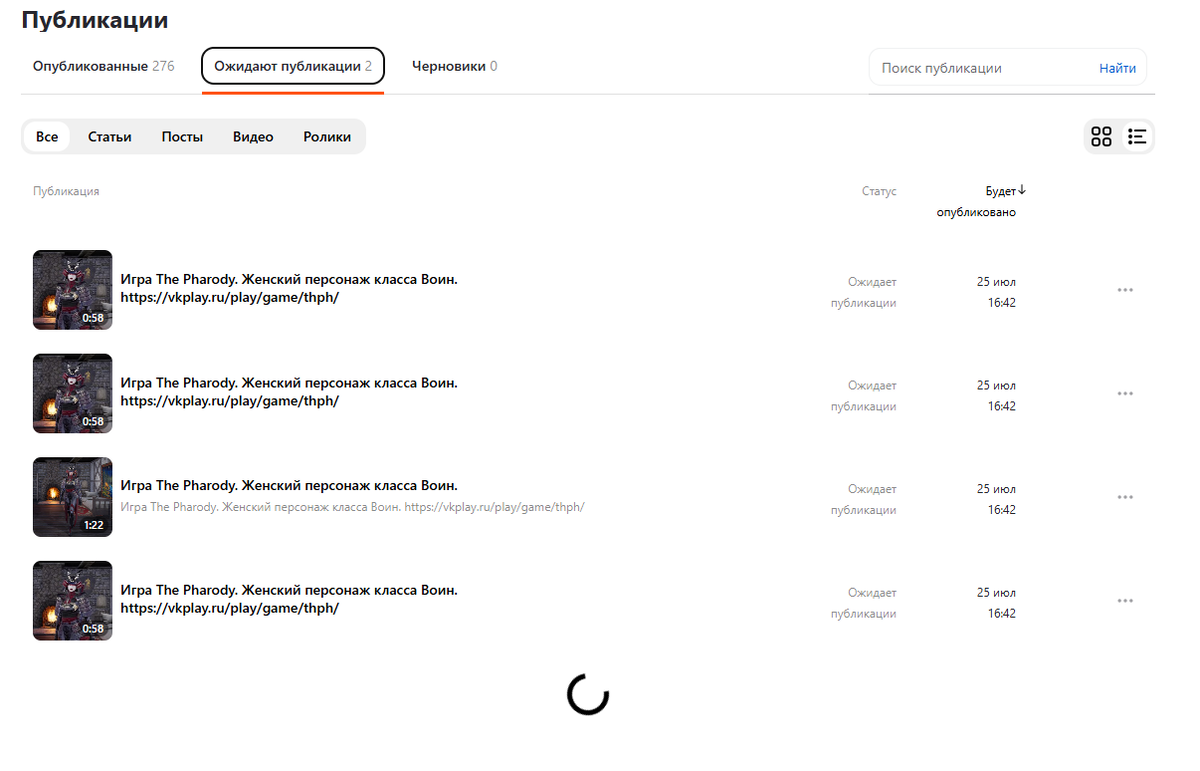The image size is (1200, 771).
Task: Click gray description text under third publication title
Action: coord(352,507)
